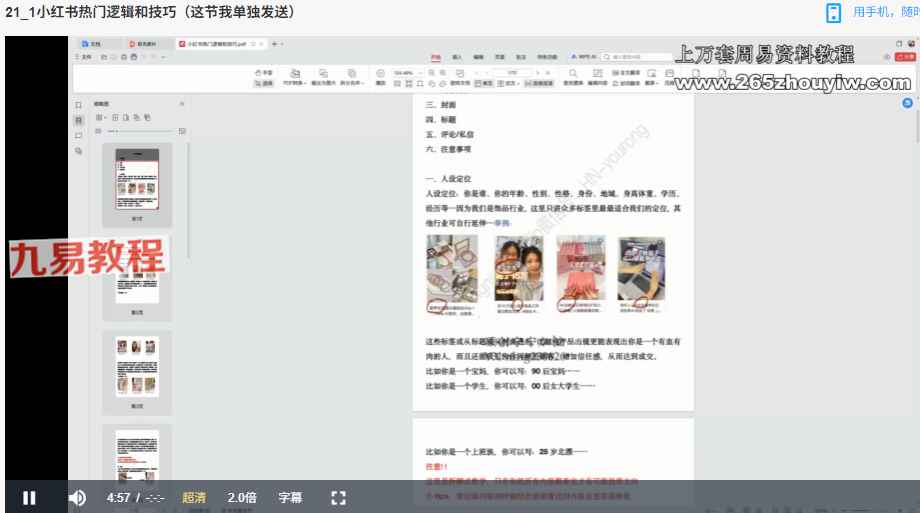The width and height of the screenshot is (920, 513).
Task: Open the 特色功能 ribbon tab
Action: click(x=547, y=57)
